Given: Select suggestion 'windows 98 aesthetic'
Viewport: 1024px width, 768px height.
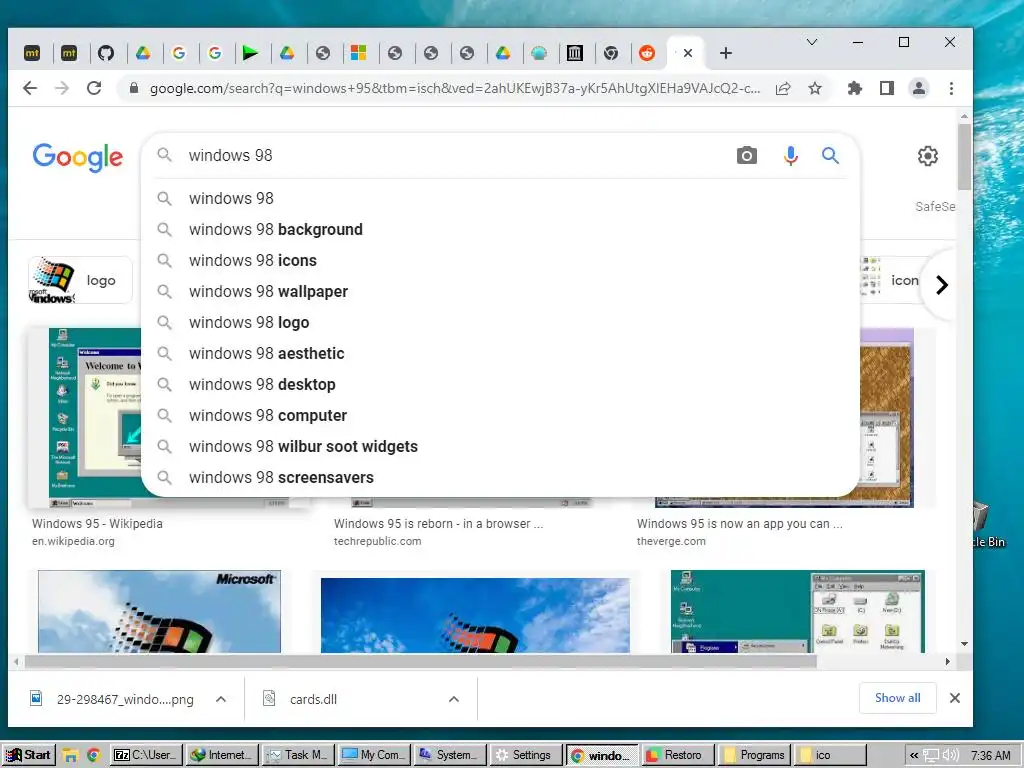Looking at the screenshot, I should [x=500, y=353].
